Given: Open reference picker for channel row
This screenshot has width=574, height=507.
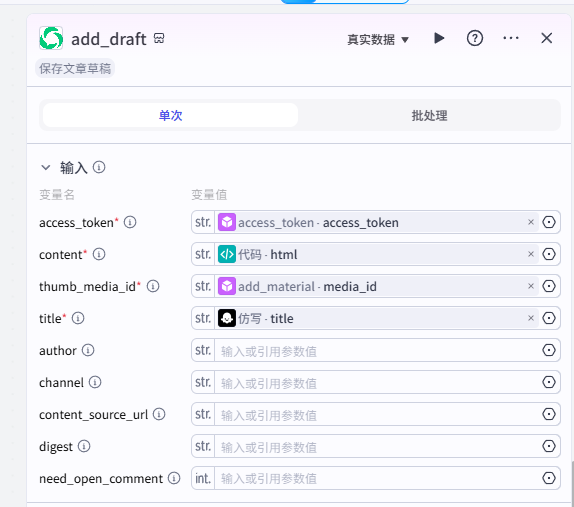Looking at the screenshot, I should point(549,382).
